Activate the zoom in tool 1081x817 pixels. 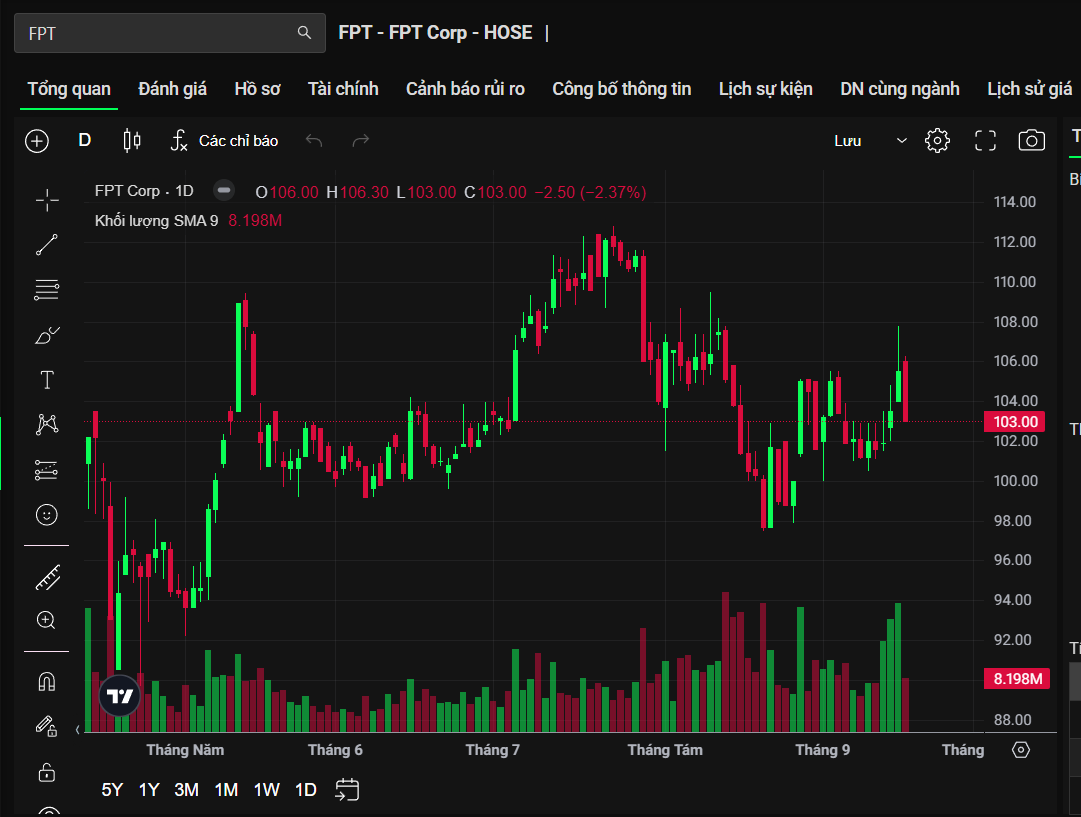click(x=46, y=621)
